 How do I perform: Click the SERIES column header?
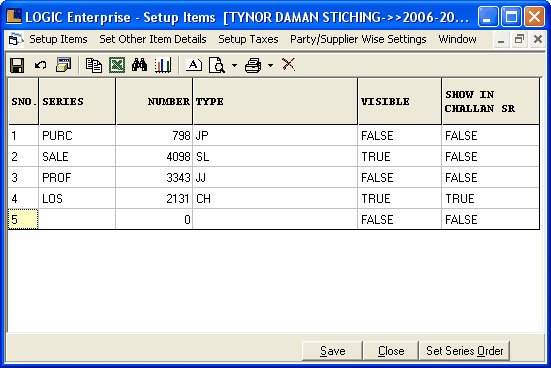(x=77, y=101)
